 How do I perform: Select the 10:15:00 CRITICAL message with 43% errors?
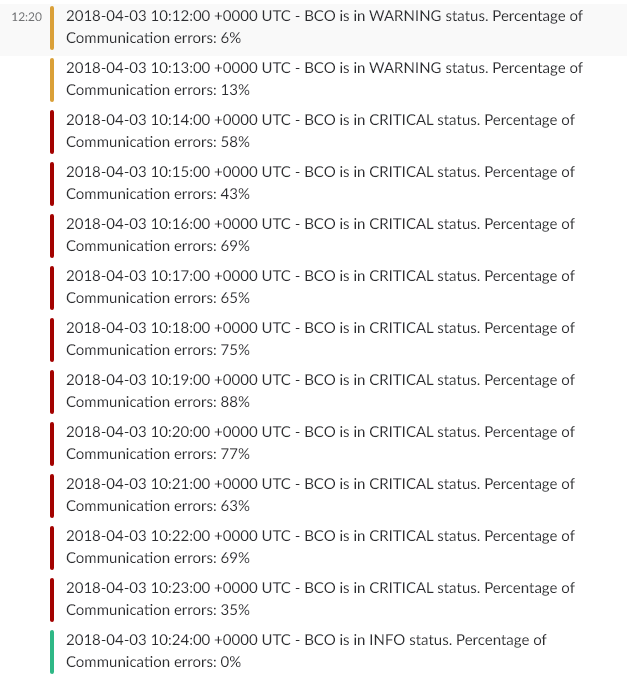coord(320,183)
